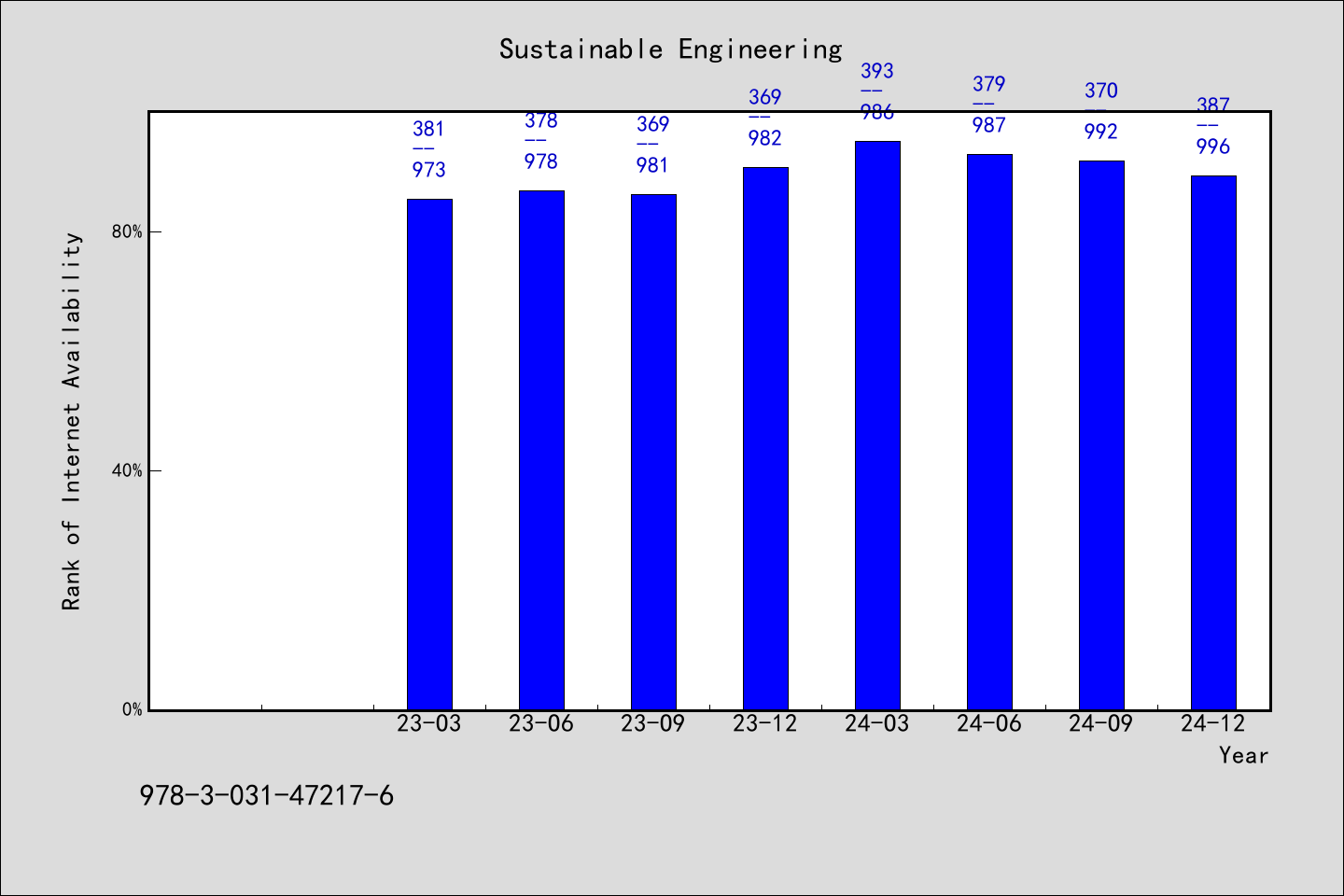Click the 23-06 x-axis label

tap(541, 723)
